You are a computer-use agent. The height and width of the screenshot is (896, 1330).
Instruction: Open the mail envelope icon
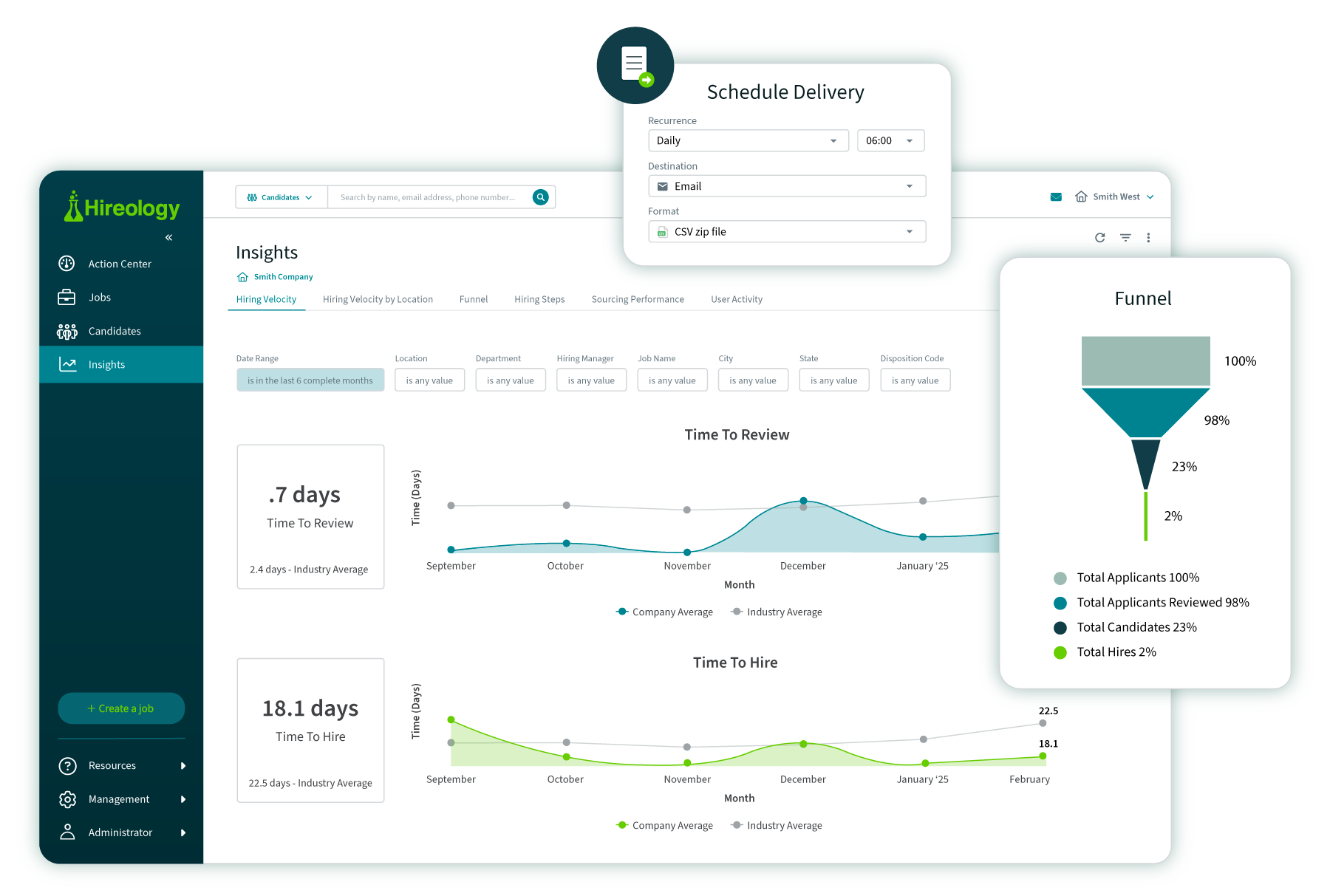(x=1056, y=197)
